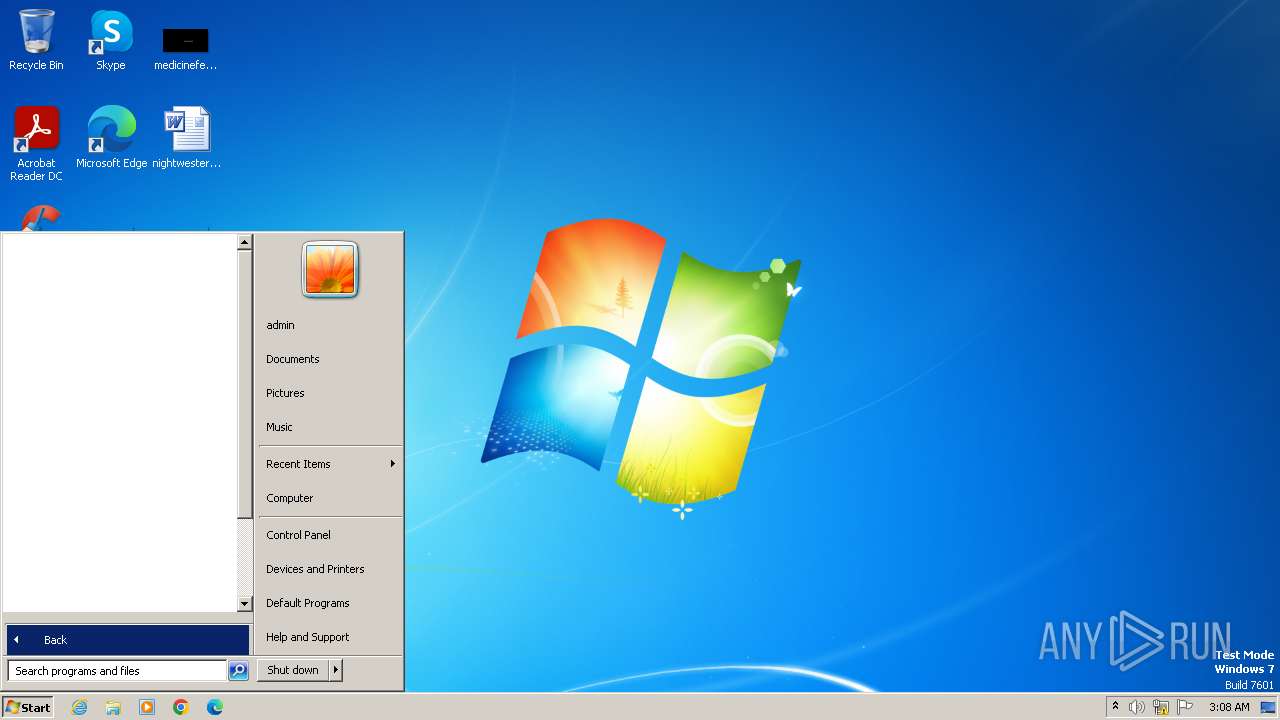
Task: Select the medicinefe... black thumbnail file
Action: click(185, 48)
